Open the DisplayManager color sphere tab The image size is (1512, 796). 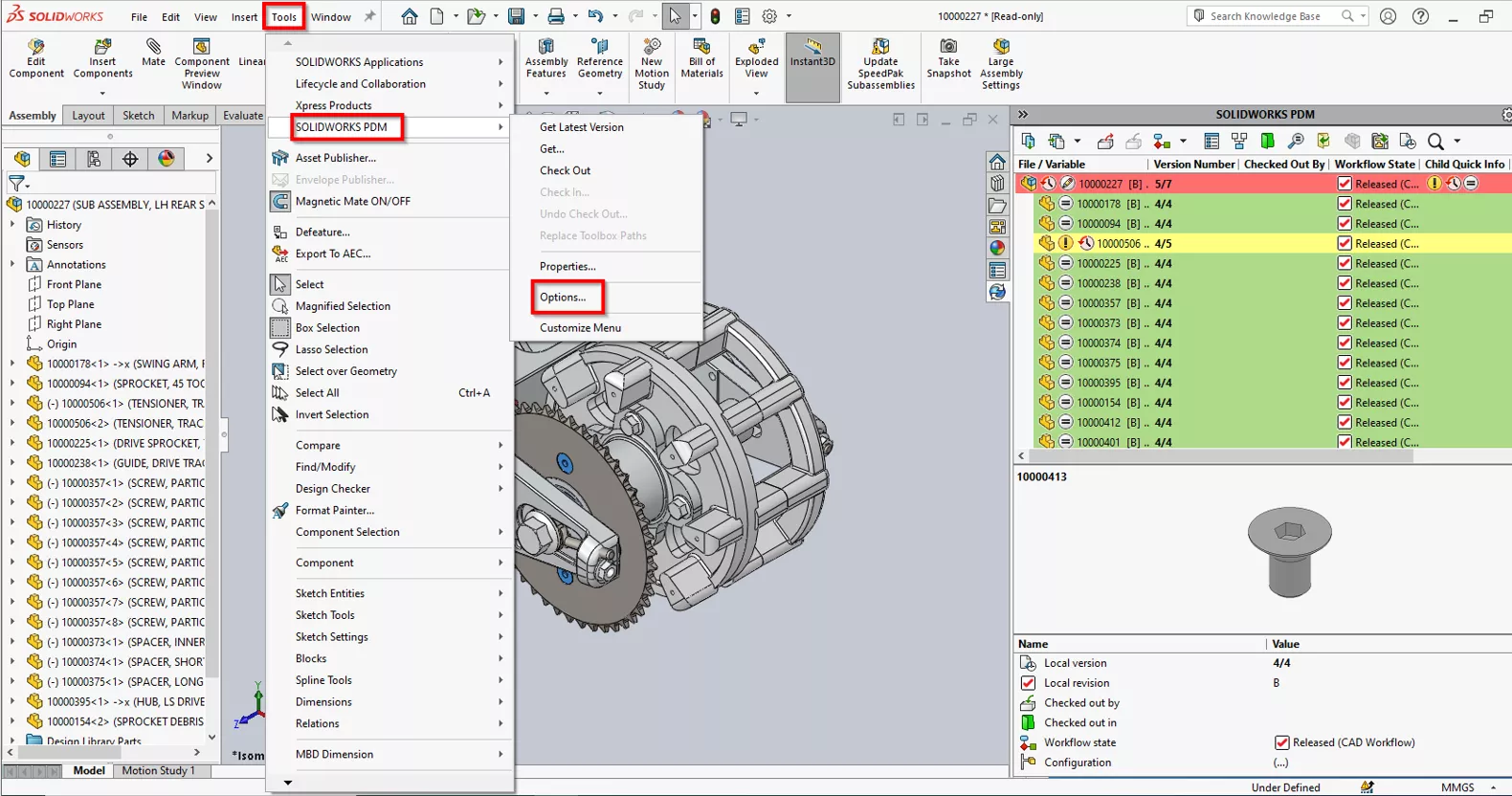click(x=167, y=159)
